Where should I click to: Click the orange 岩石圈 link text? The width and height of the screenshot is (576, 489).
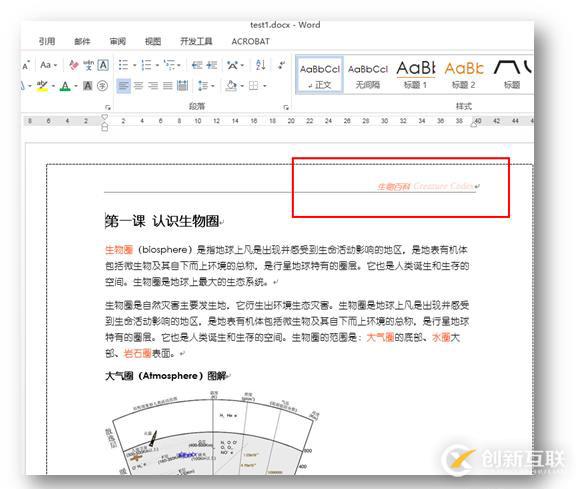[137, 353]
